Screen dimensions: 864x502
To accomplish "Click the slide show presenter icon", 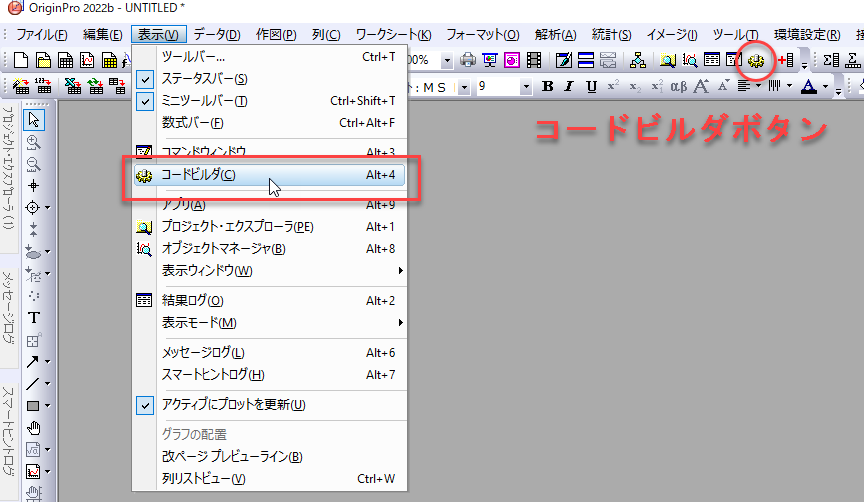I will tap(490, 60).
